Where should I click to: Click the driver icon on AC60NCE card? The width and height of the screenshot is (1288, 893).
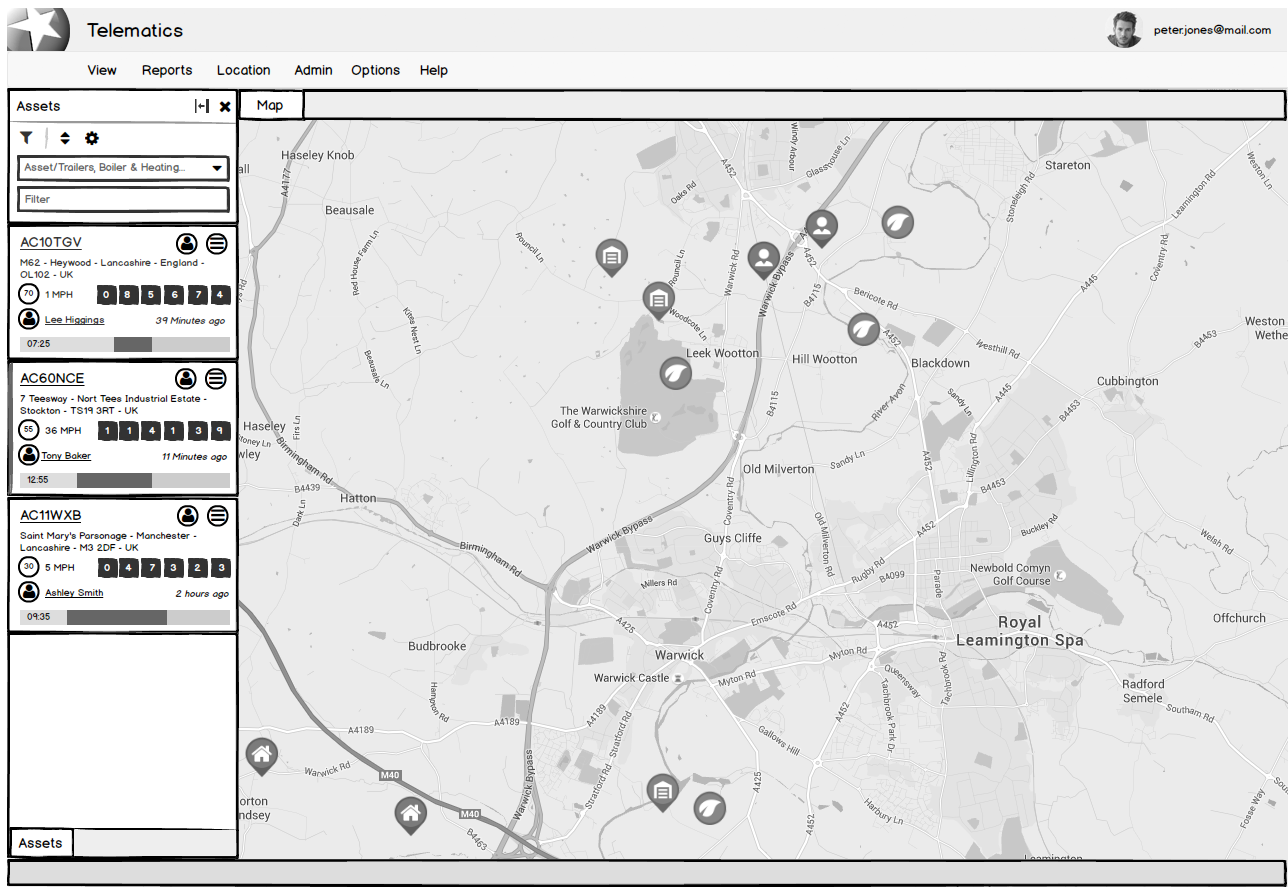click(x=186, y=379)
